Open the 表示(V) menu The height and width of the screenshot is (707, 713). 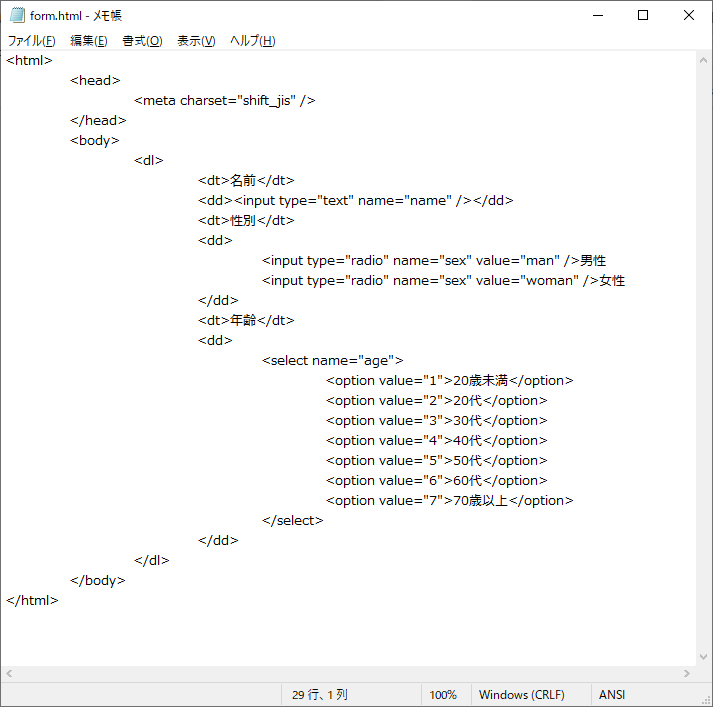click(x=196, y=41)
